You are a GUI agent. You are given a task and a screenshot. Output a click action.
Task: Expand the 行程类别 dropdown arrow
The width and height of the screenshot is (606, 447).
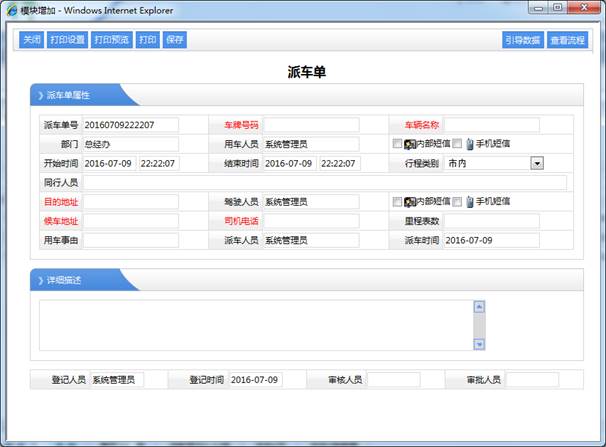(536, 163)
